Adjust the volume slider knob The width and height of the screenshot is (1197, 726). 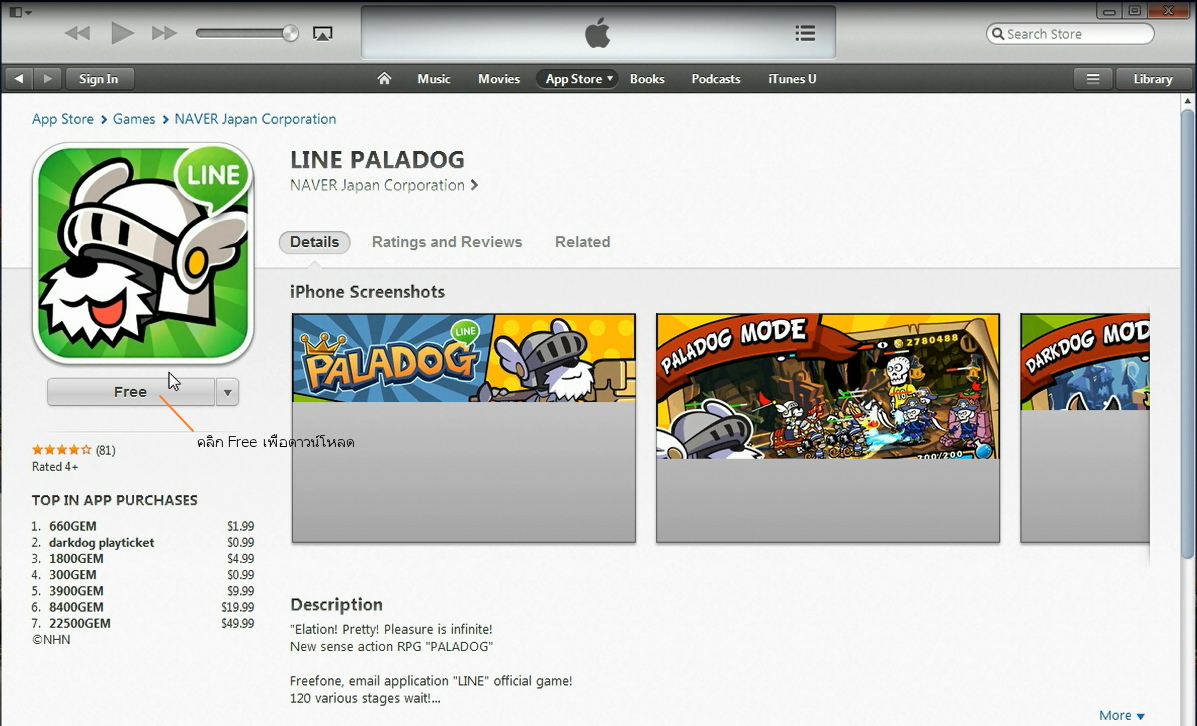point(290,33)
